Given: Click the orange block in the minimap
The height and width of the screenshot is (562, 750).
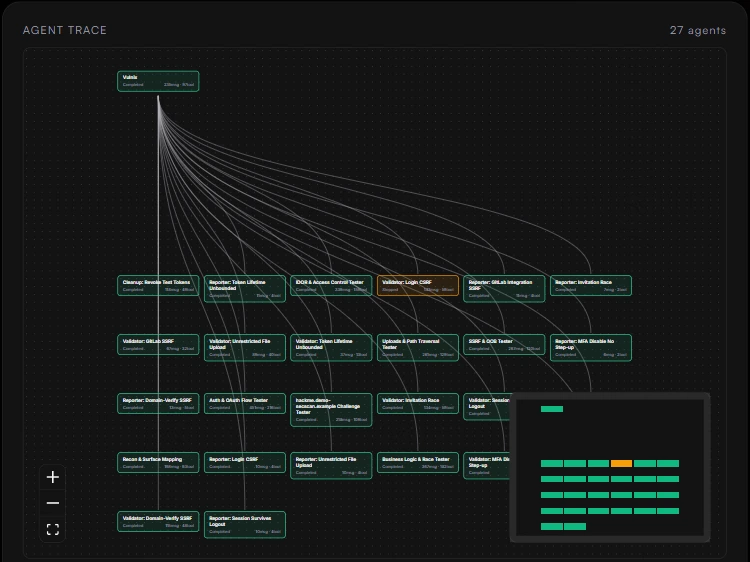Looking at the screenshot, I should click(621, 463).
